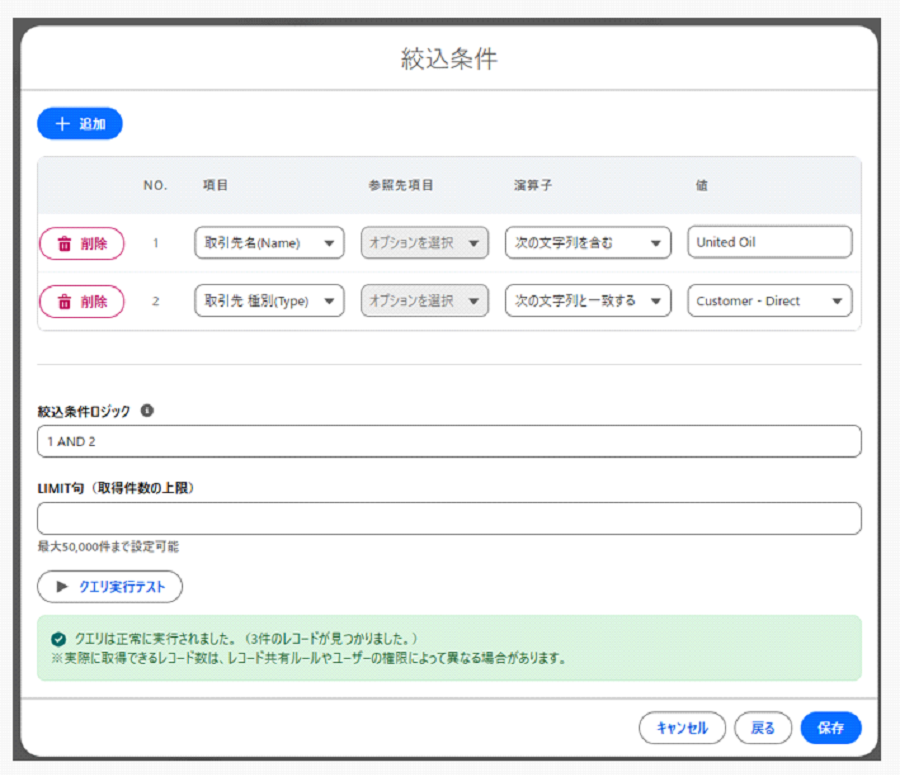Delete condition row 1 using the trash button
The width and height of the screenshot is (901, 775).
82,243
